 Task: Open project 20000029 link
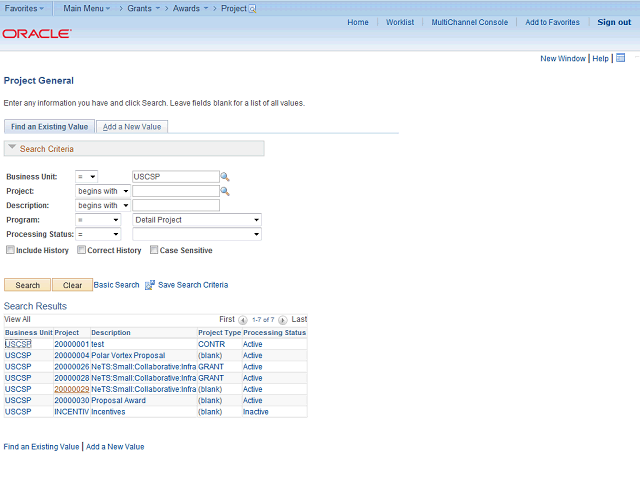(71, 389)
